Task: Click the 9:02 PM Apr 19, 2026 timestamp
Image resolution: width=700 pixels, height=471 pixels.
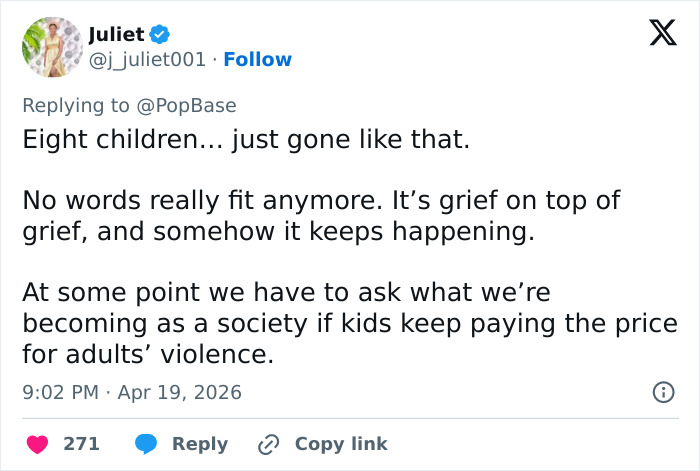Action: [x=132, y=393]
